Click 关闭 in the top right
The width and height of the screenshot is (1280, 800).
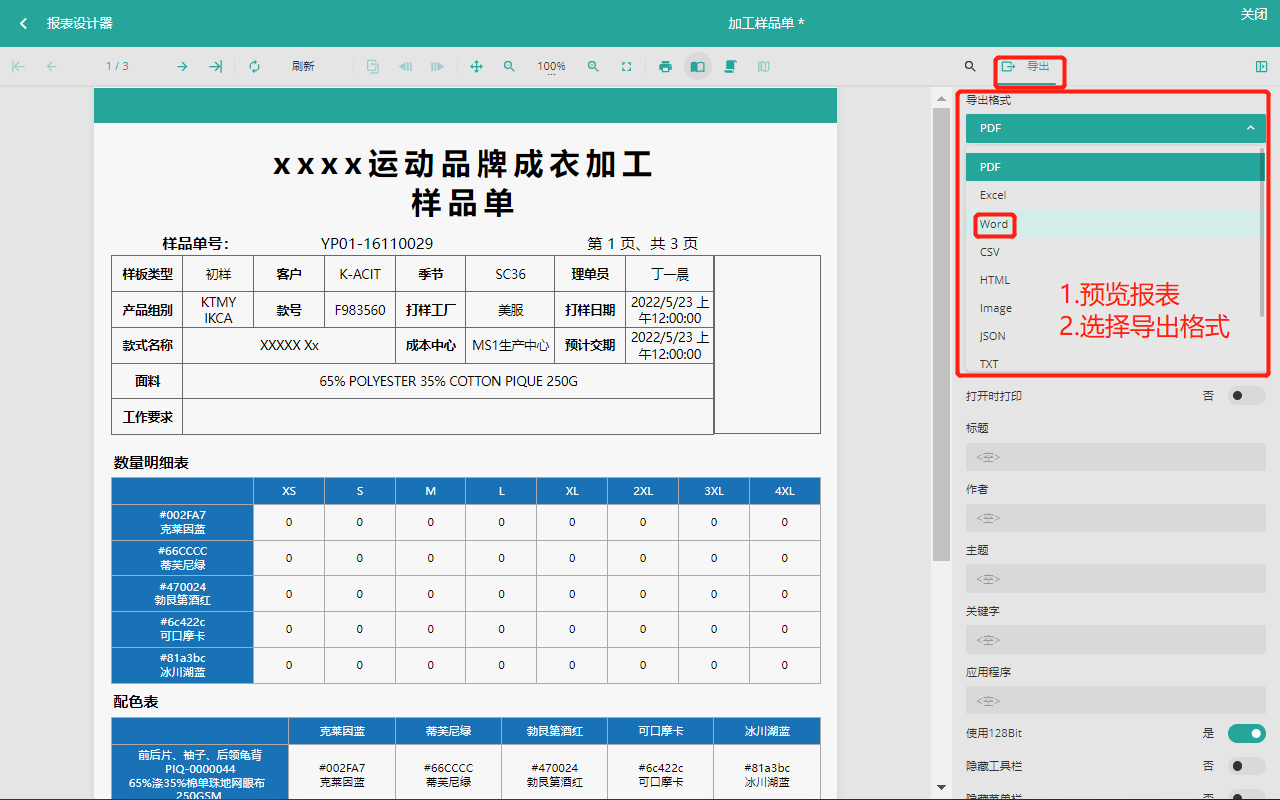click(x=1253, y=14)
